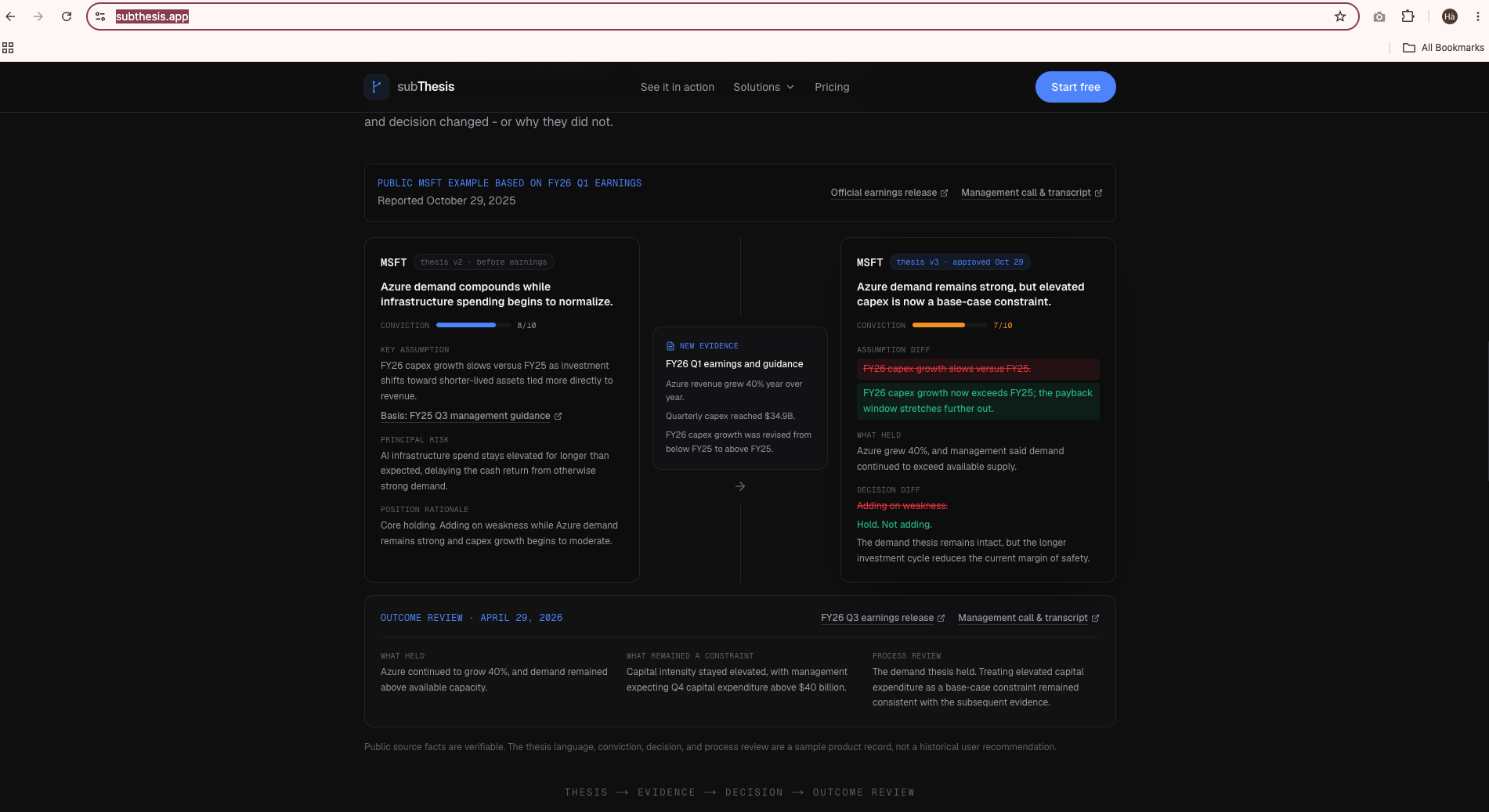The image size is (1489, 812).
Task: Open the extensions puzzle icon
Action: coord(1408,16)
